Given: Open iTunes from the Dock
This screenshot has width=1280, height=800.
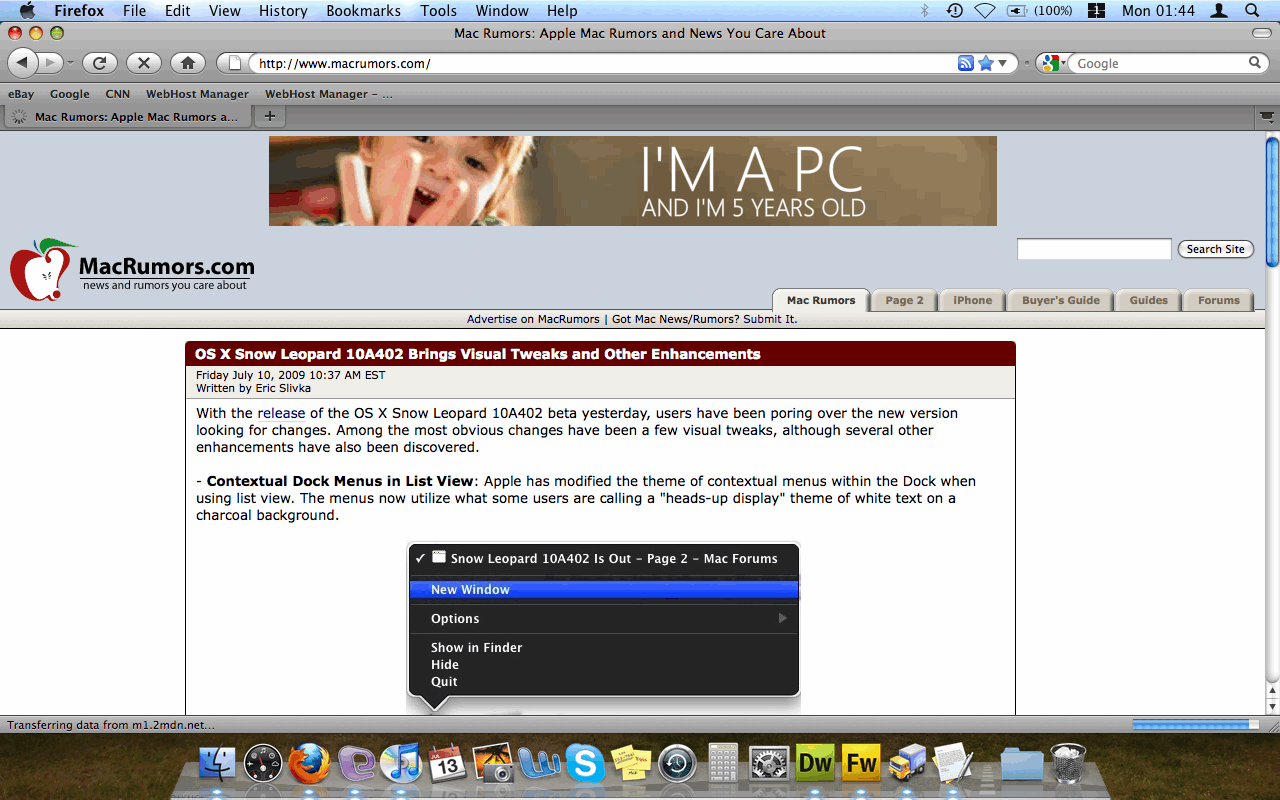Looking at the screenshot, I should point(402,764).
